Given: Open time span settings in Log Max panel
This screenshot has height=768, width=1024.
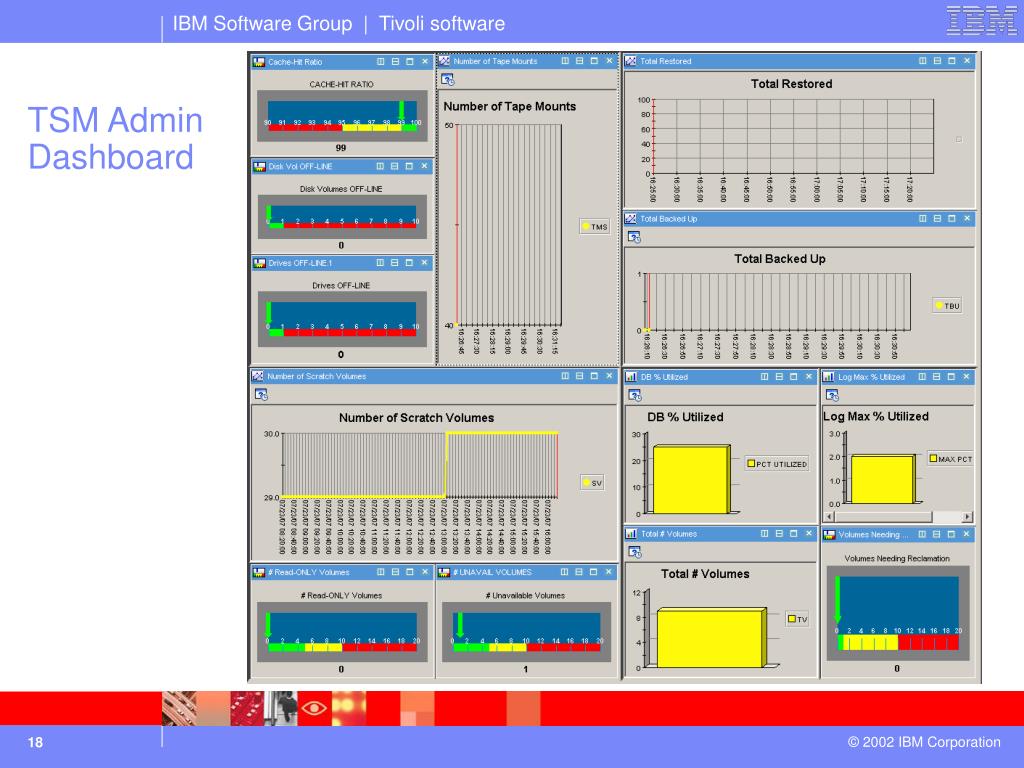Looking at the screenshot, I should 832,395.
